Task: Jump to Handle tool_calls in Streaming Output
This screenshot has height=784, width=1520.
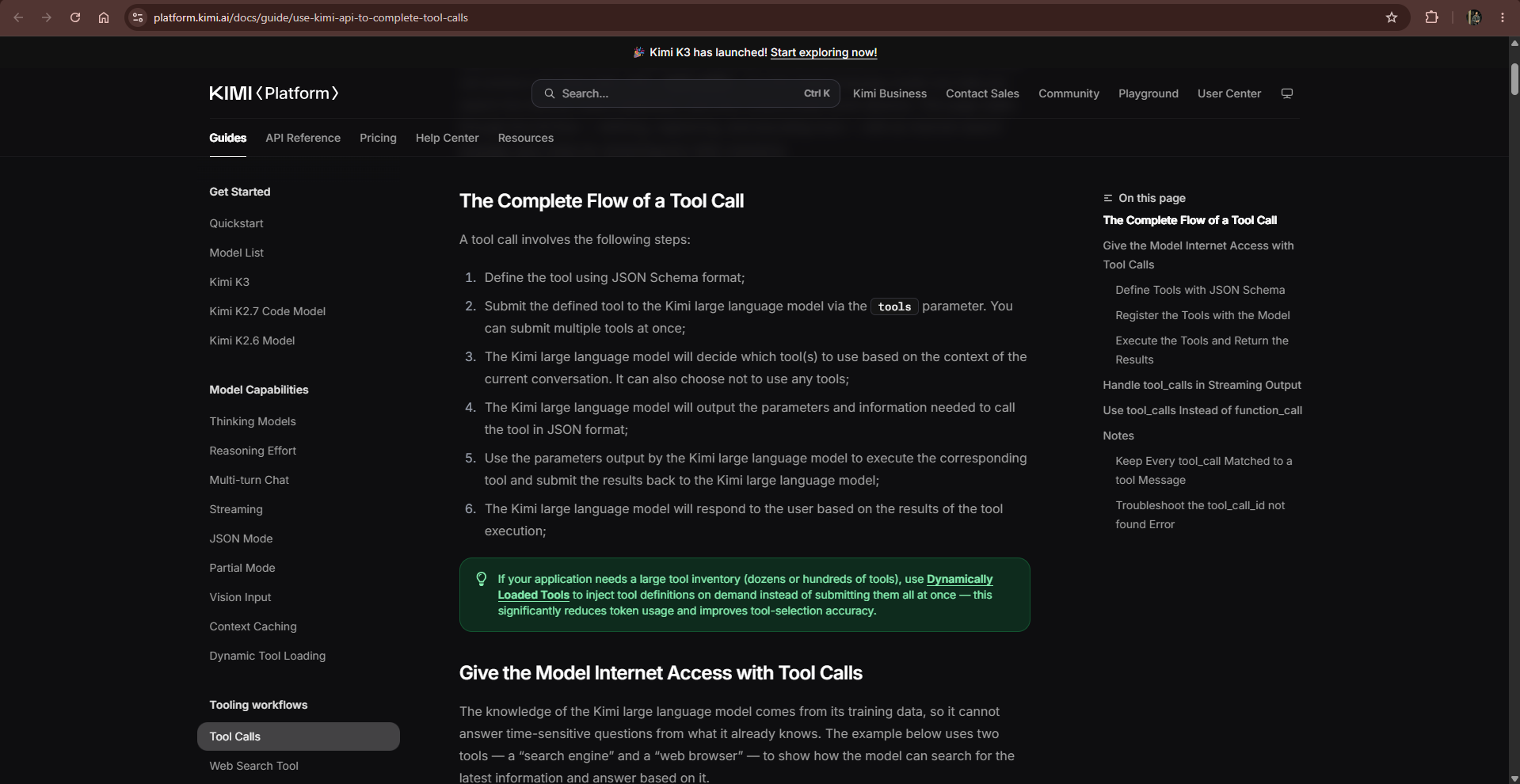Action: click(1202, 385)
